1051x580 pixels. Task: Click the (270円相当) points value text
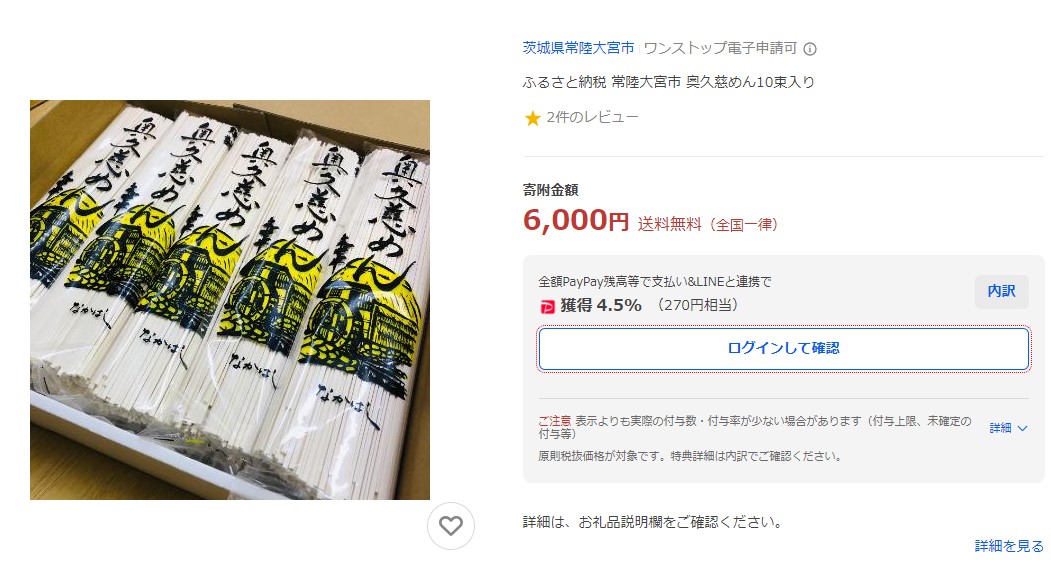tap(697, 306)
